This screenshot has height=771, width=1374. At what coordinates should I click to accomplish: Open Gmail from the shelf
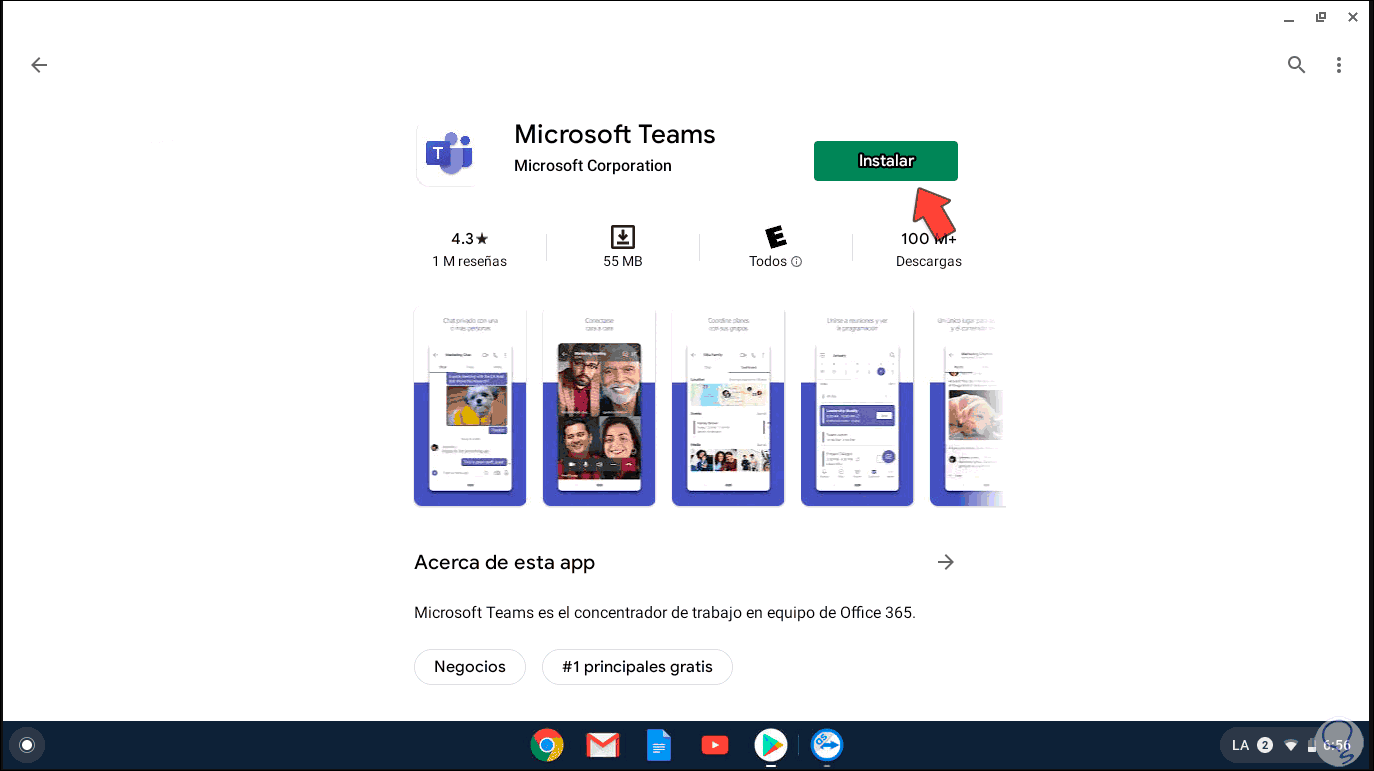click(603, 745)
